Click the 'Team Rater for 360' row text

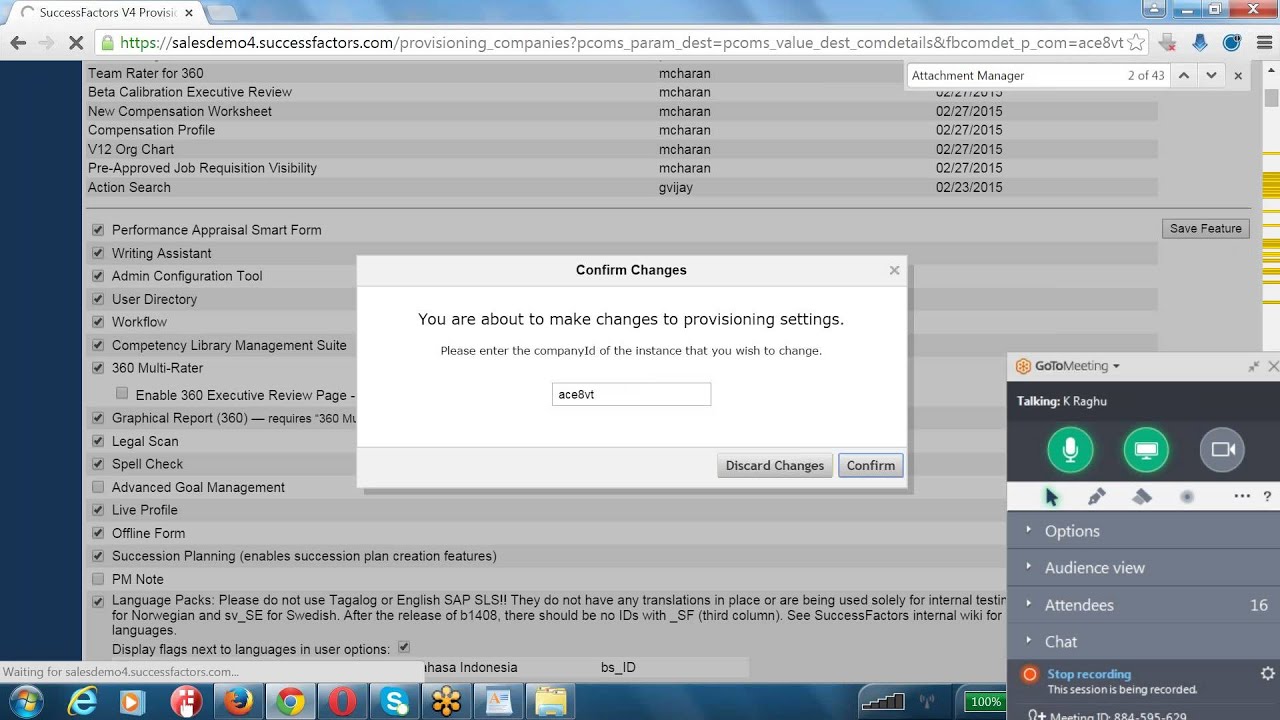pyautogui.click(x=146, y=73)
